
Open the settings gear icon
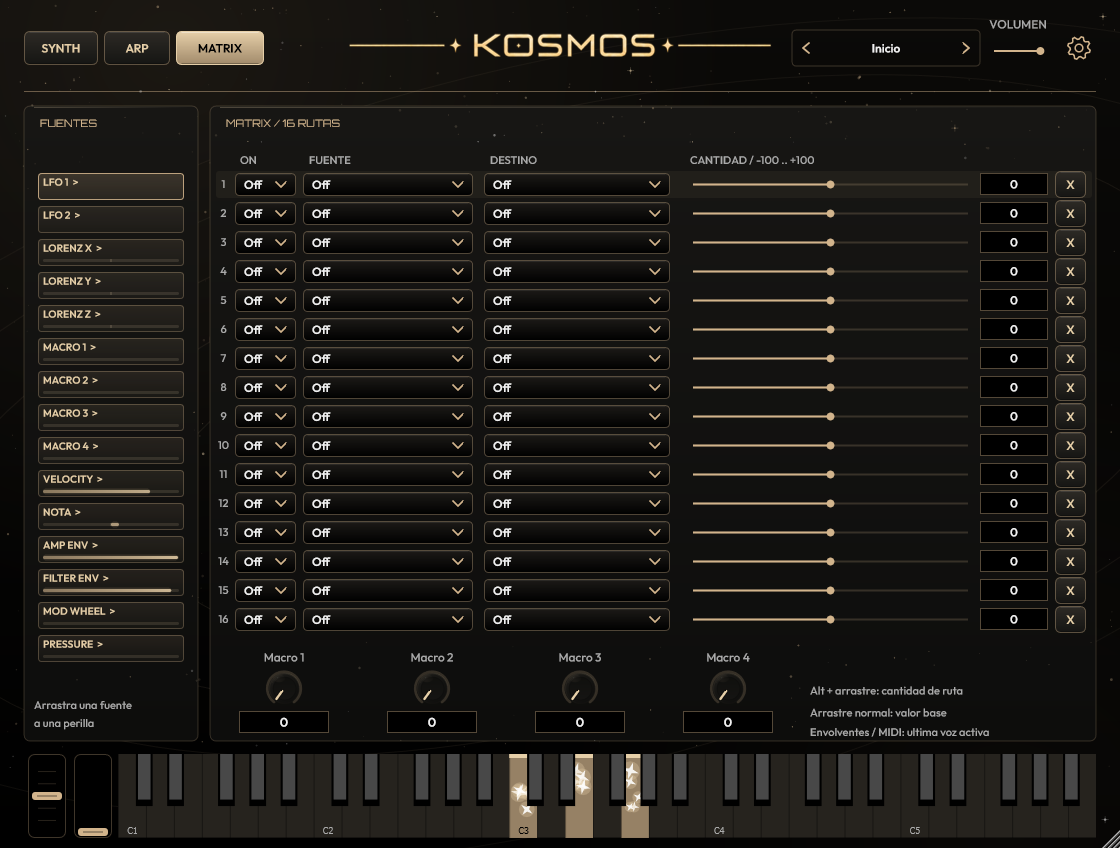(1079, 48)
